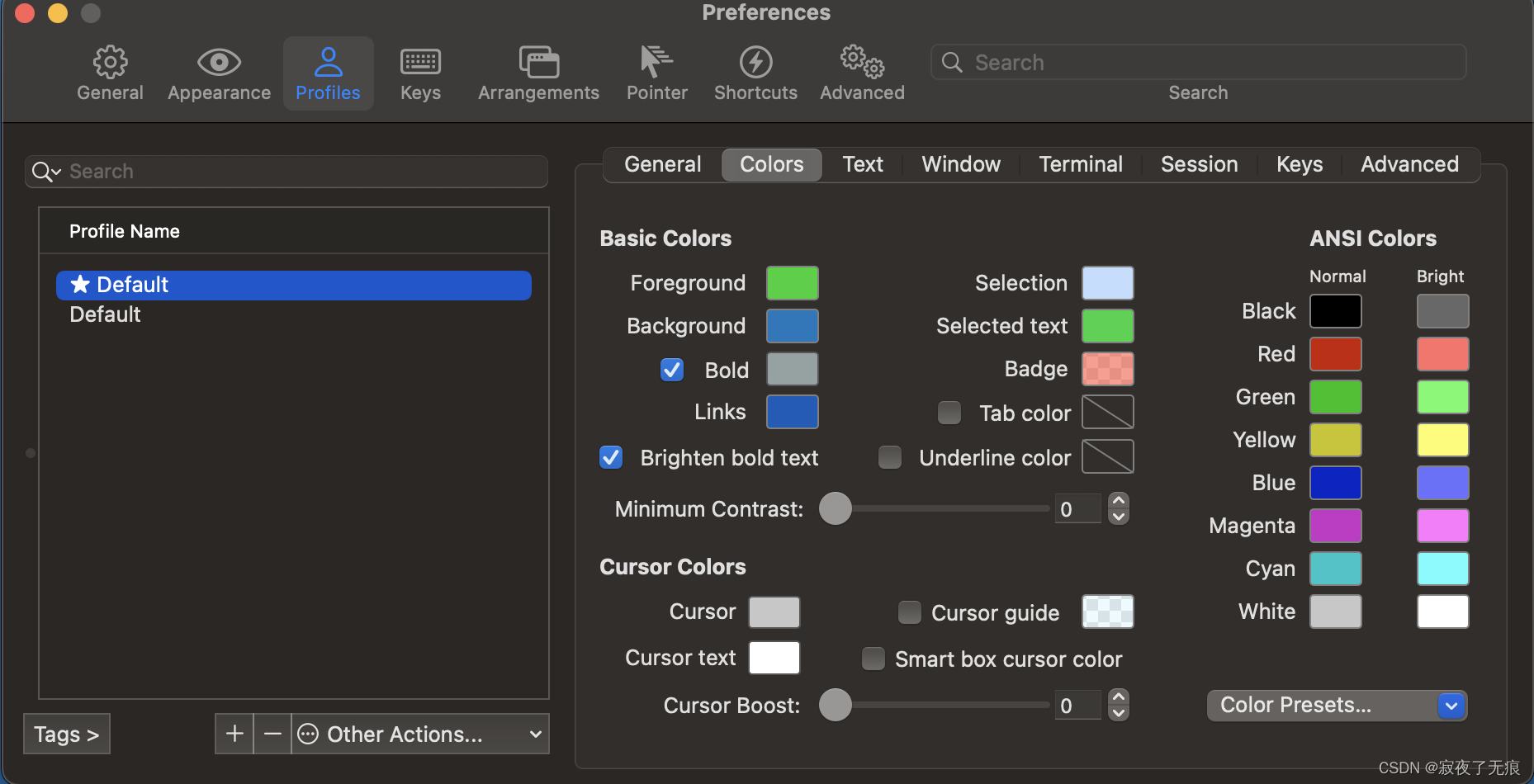Switch to the Appearance settings
The image size is (1534, 784).
pyautogui.click(x=218, y=73)
